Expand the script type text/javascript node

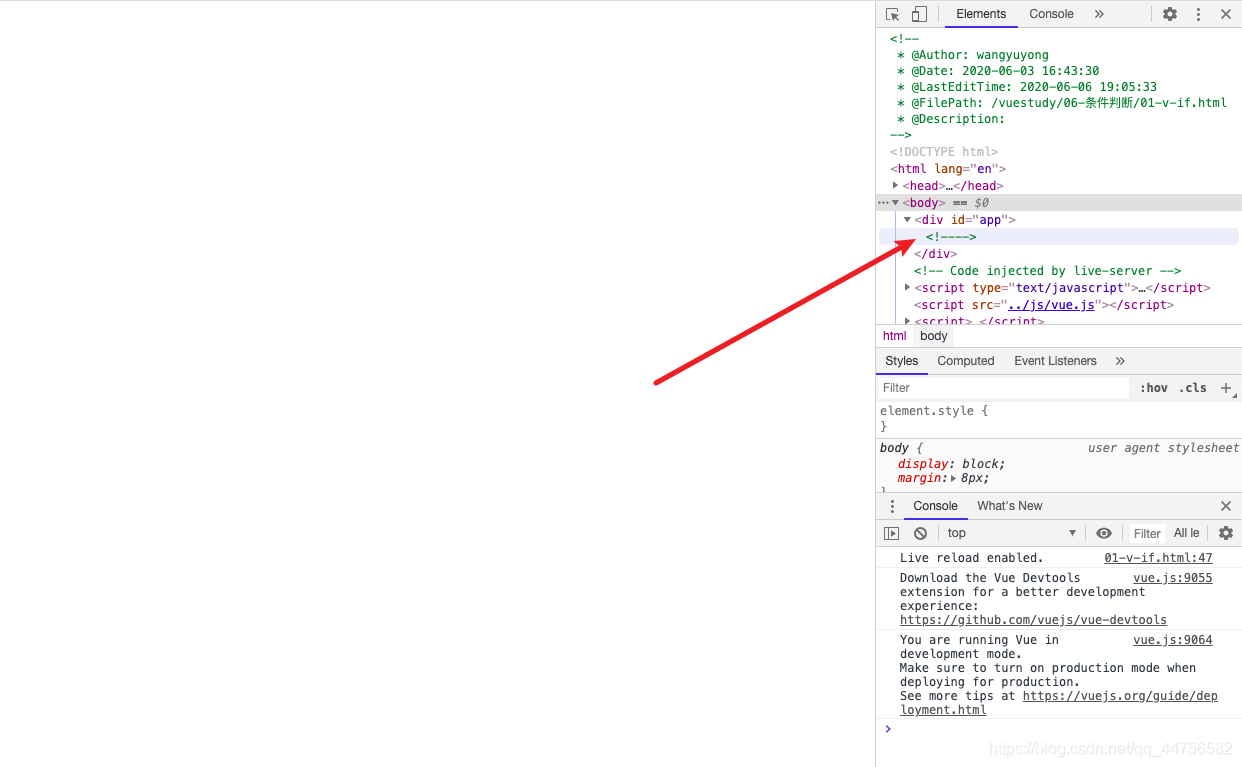coord(907,287)
